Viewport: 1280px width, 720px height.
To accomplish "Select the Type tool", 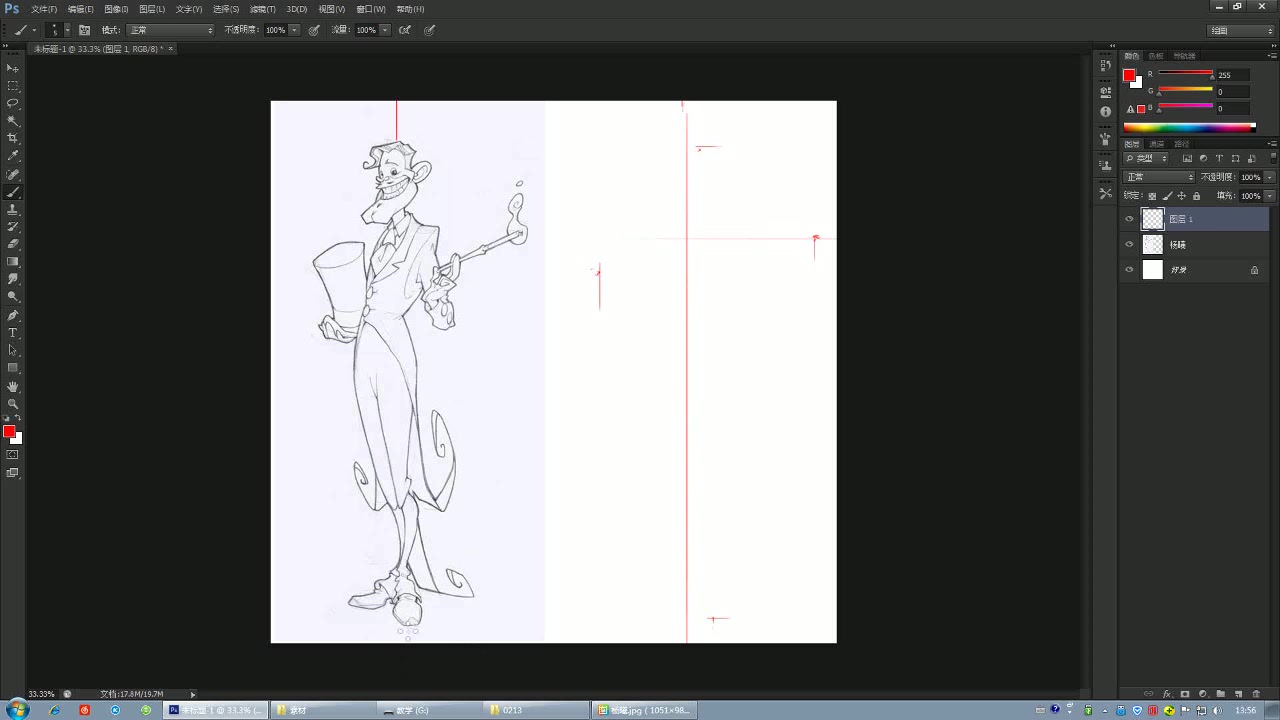I will (13, 332).
